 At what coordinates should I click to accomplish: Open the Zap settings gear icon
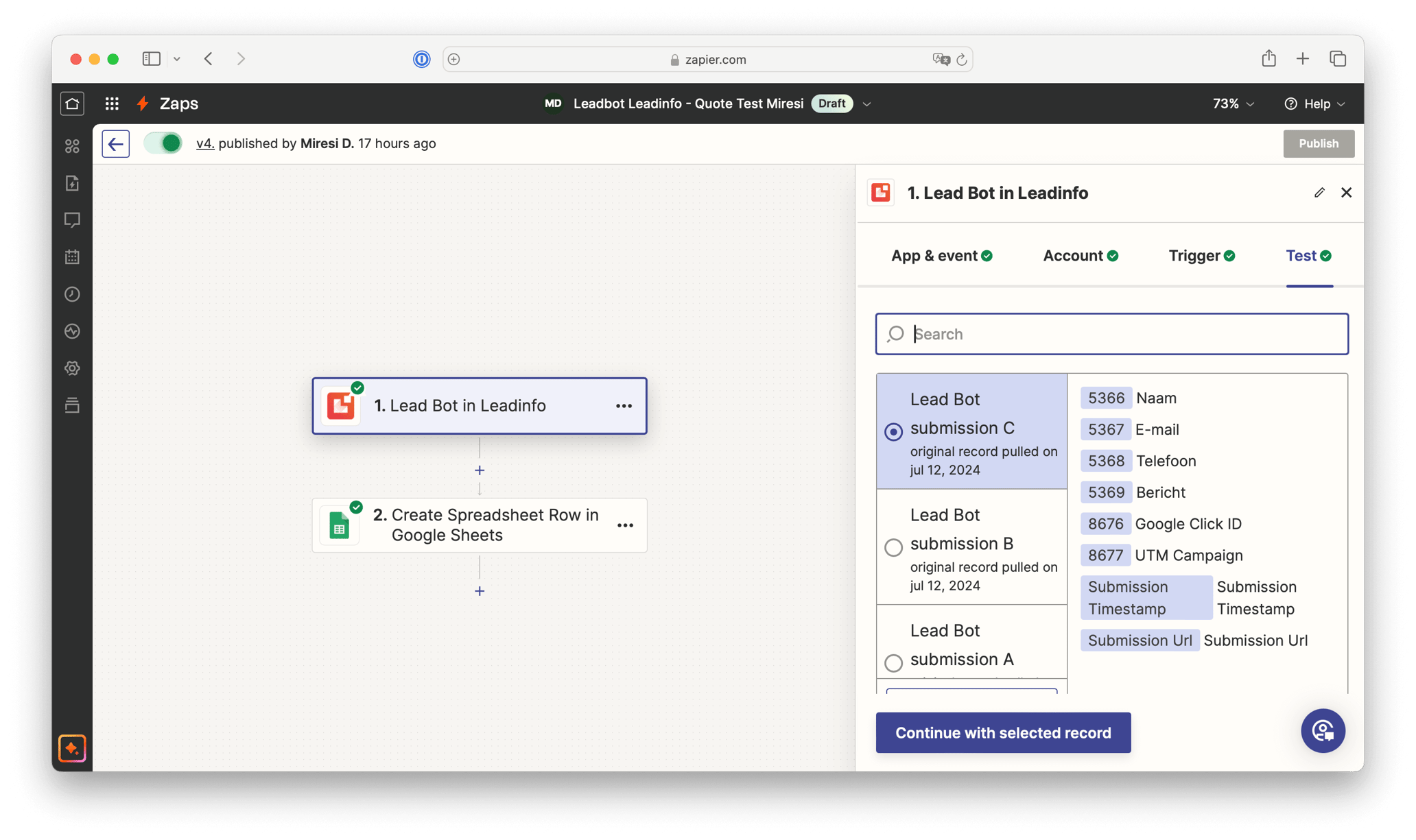click(x=71, y=368)
